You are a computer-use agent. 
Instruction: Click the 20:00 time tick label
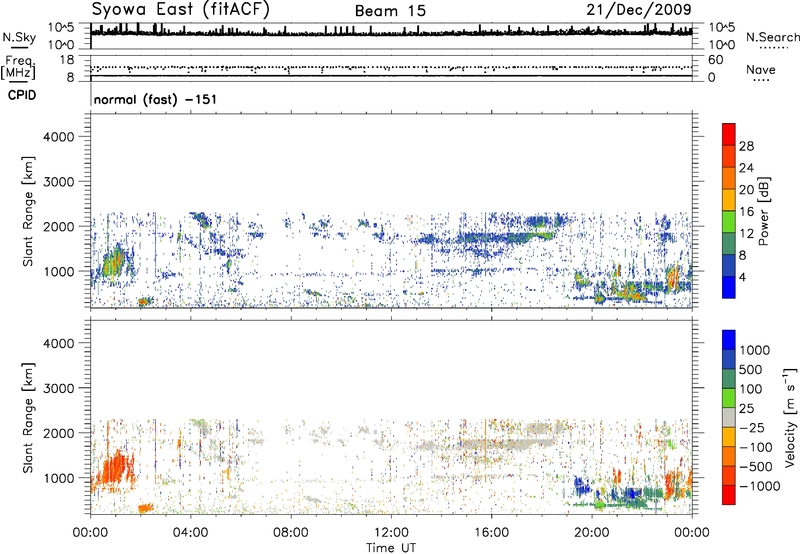[x=591, y=533]
